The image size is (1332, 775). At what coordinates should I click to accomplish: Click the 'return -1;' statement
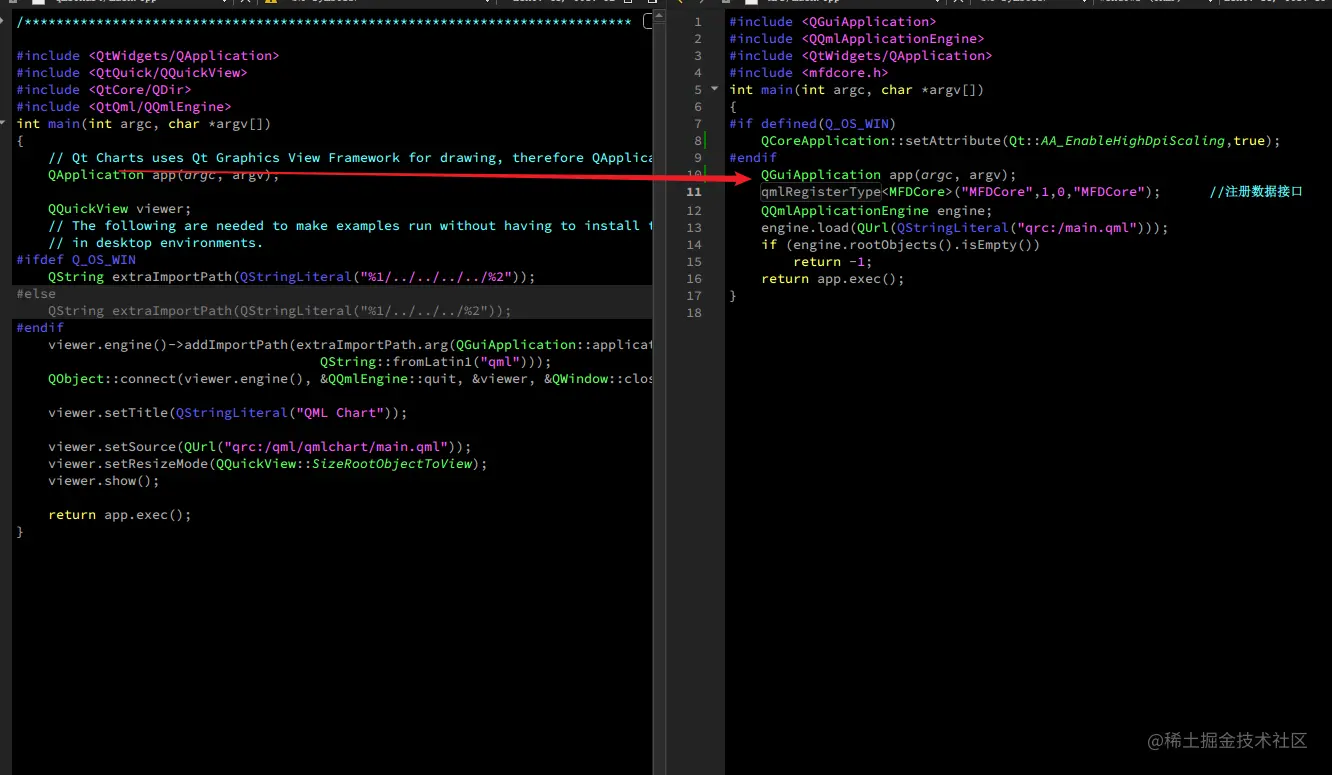[x=833, y=262]
